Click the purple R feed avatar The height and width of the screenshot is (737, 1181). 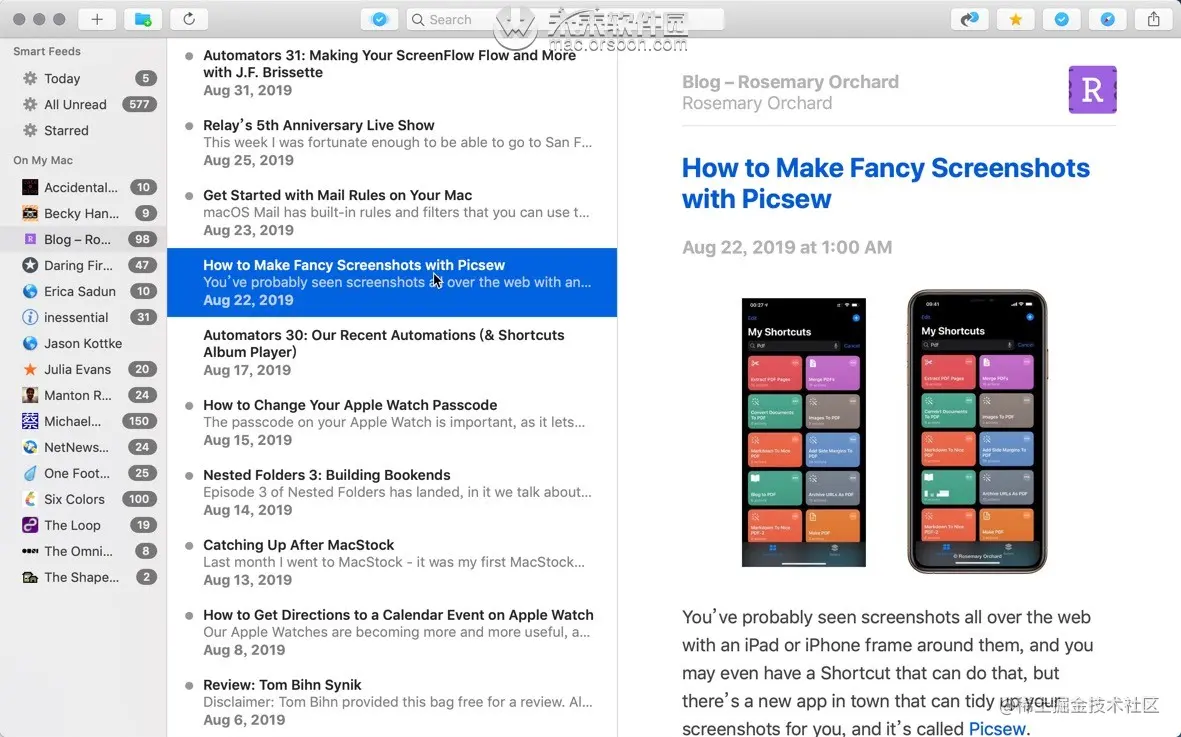coord(1092,90)
